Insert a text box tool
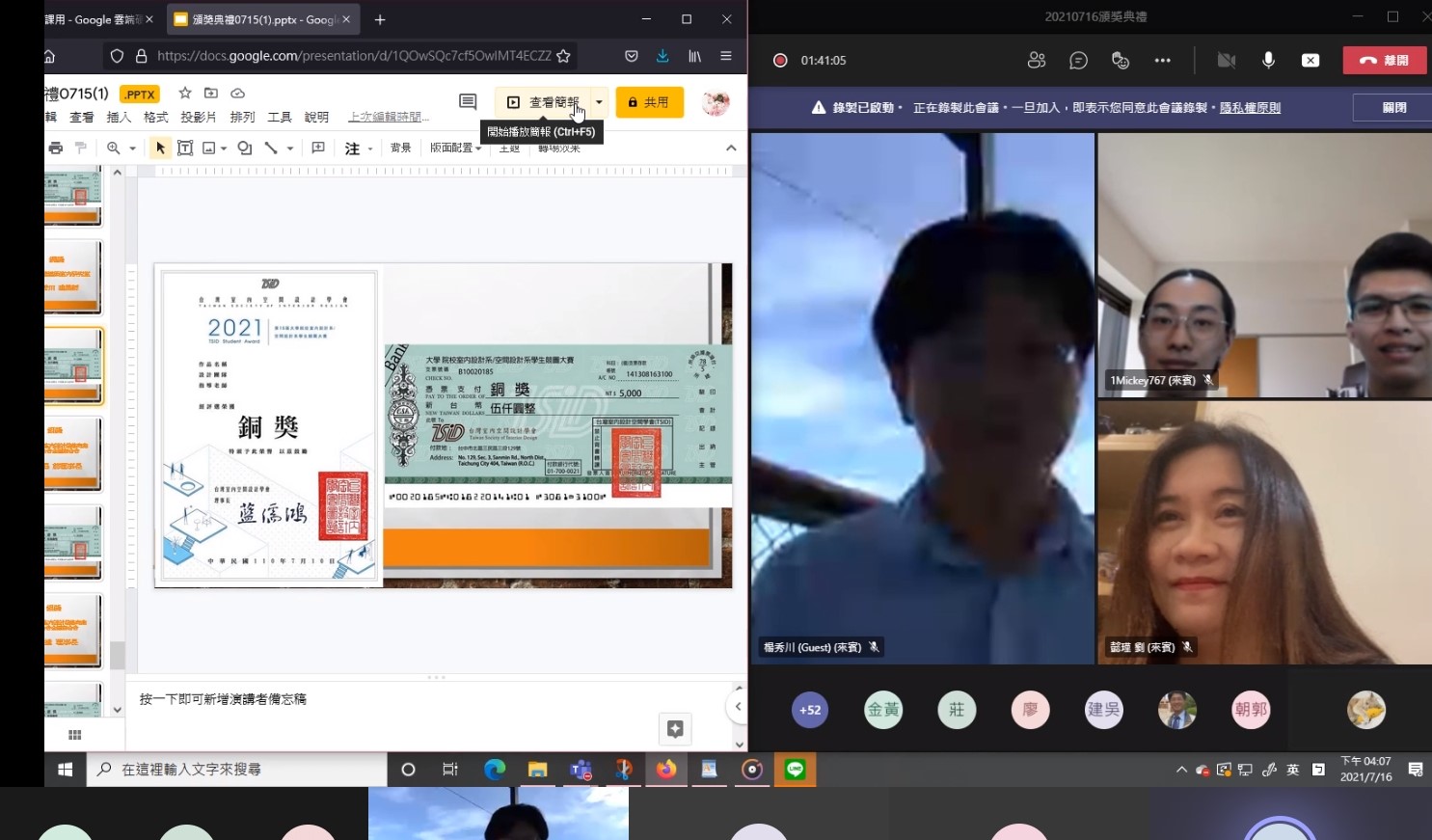This screenshot has width=1432, height=840. pyautogui.click(x=185, y=148)
